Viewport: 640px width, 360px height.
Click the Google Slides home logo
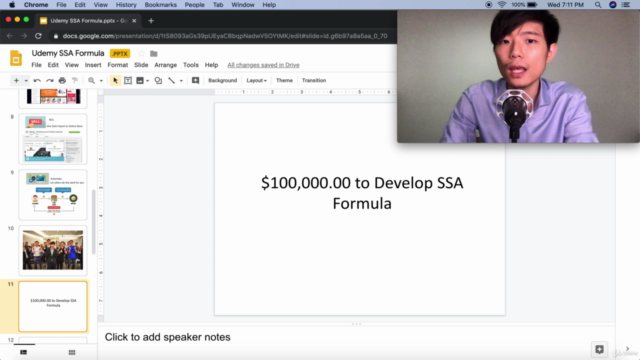point(16,58)
